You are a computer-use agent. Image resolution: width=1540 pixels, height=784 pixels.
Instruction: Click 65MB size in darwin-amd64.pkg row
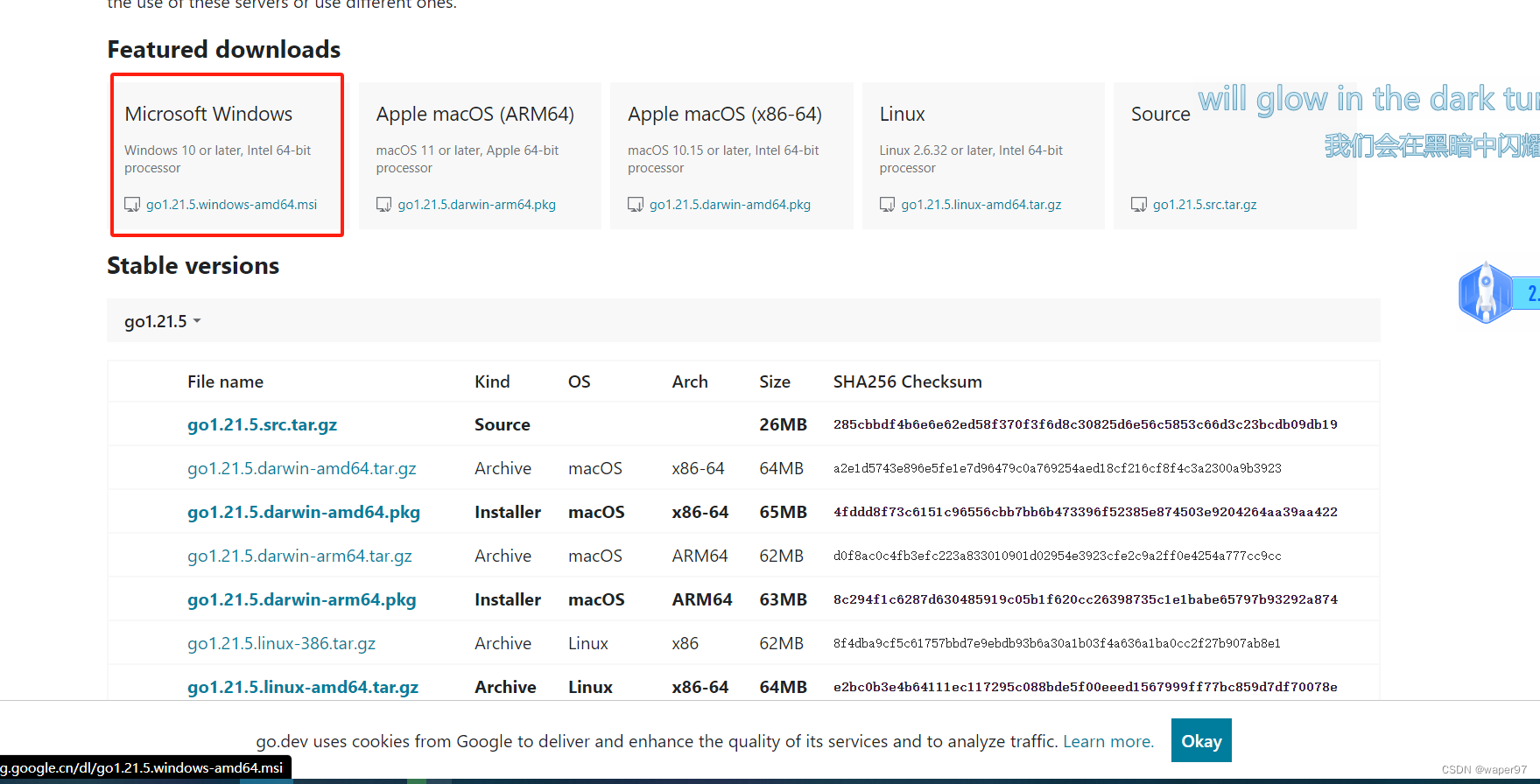pyautogui.click(x=783, y=512)
